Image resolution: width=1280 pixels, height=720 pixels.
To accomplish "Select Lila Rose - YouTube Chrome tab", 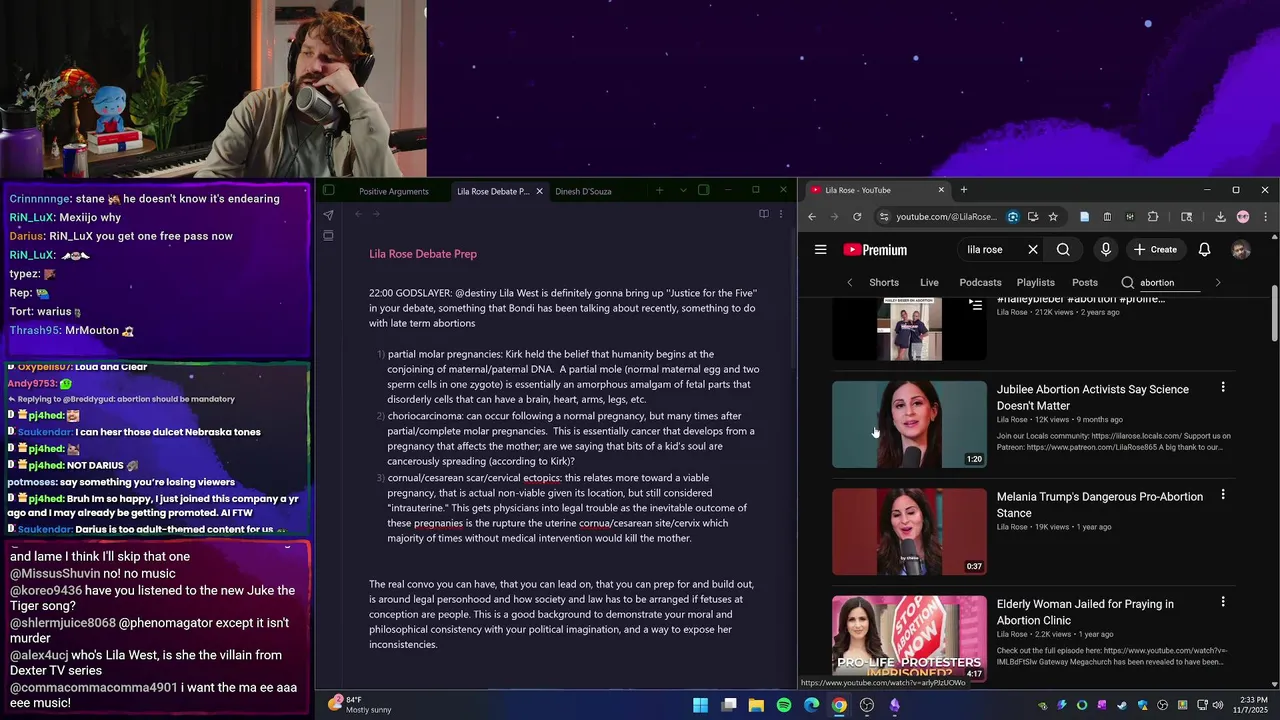I will click(876, 190).
